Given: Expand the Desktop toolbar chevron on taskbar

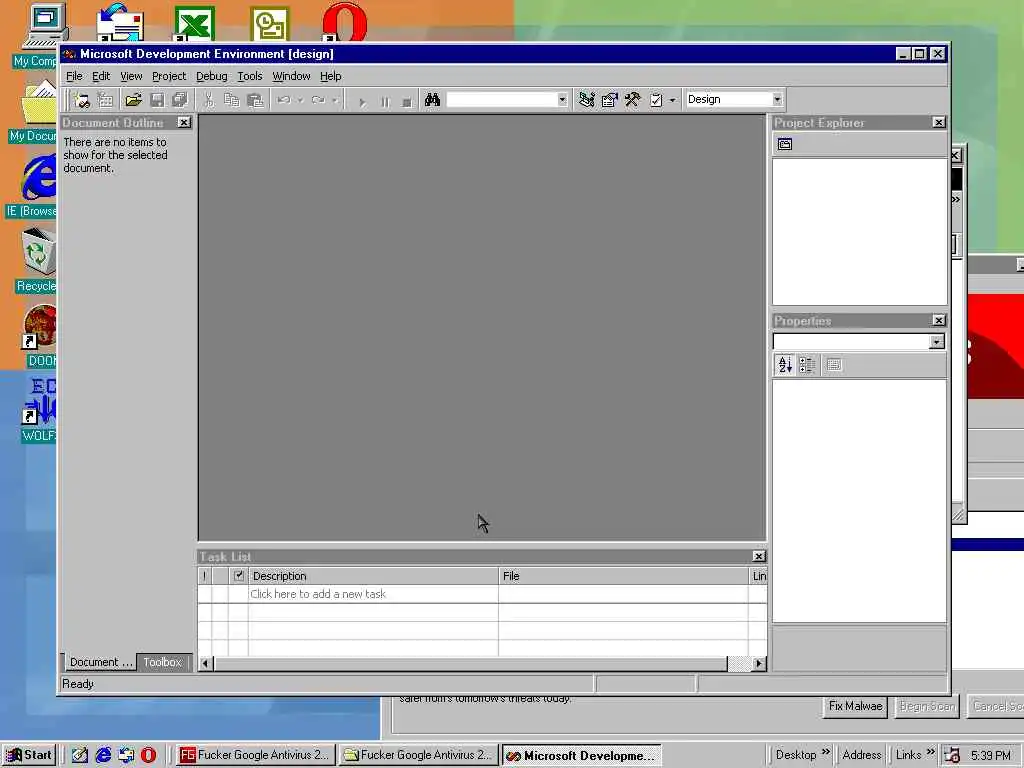Looking at the screenshot, I should 825,753.
